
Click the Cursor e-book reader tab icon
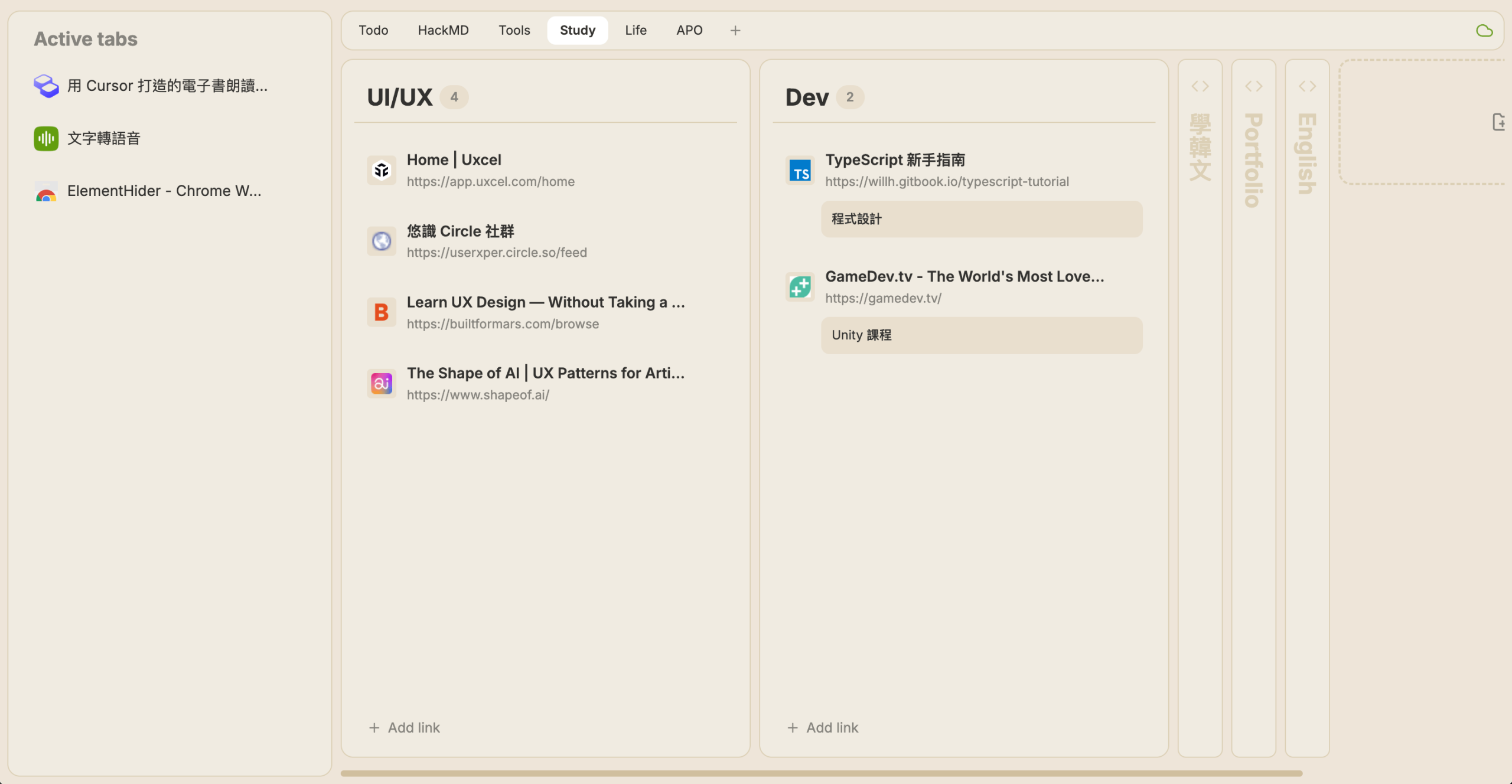46,86
